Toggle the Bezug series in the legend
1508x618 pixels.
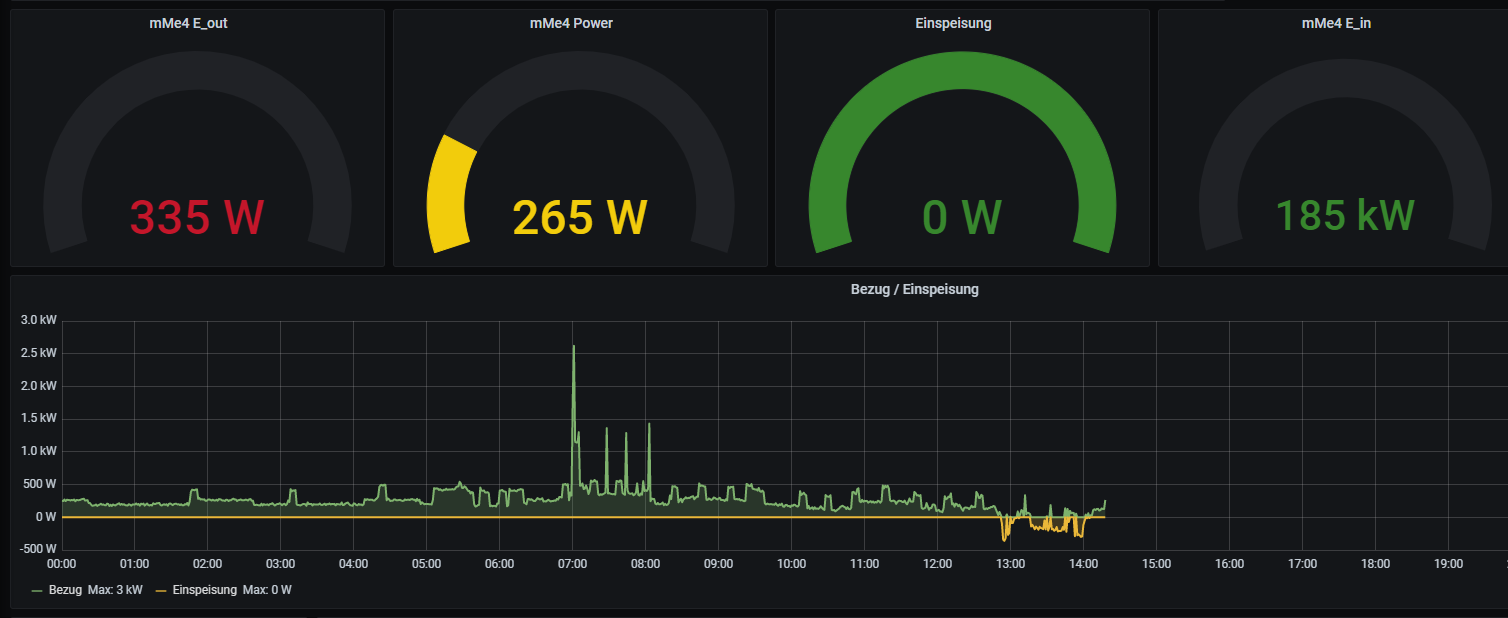(x=65, y=590)
